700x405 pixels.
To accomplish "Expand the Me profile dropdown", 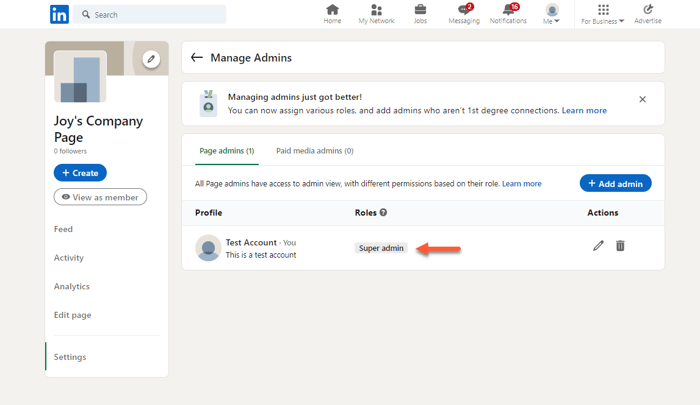I will coord(551,15).
